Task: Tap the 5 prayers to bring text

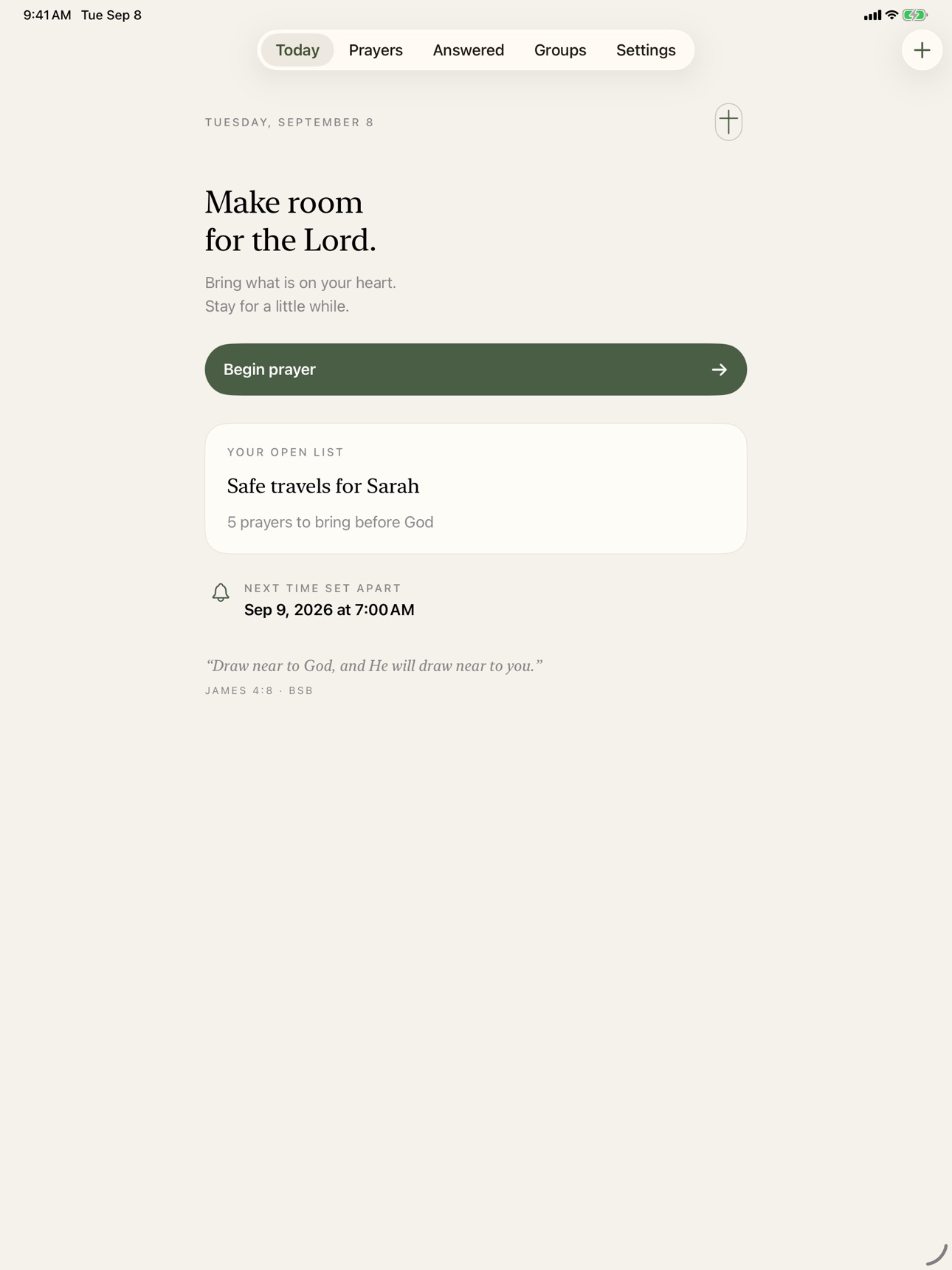Action: click(330, 522)
